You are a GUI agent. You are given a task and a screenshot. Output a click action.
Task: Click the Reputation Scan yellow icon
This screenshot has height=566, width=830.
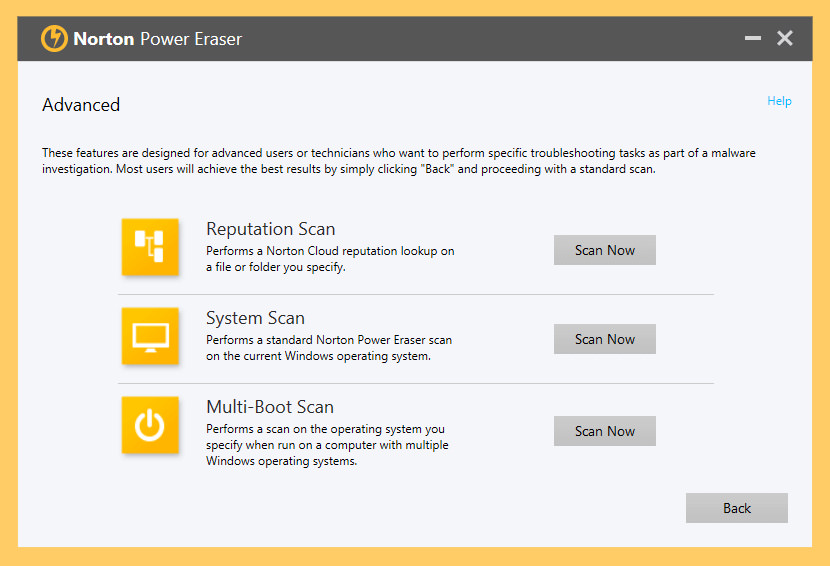click(150, 247)
